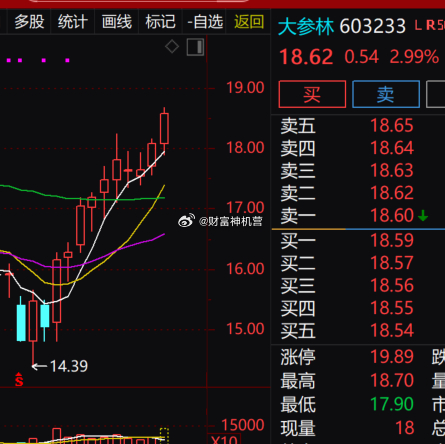Click the stock name 大参林

point(306,27)
